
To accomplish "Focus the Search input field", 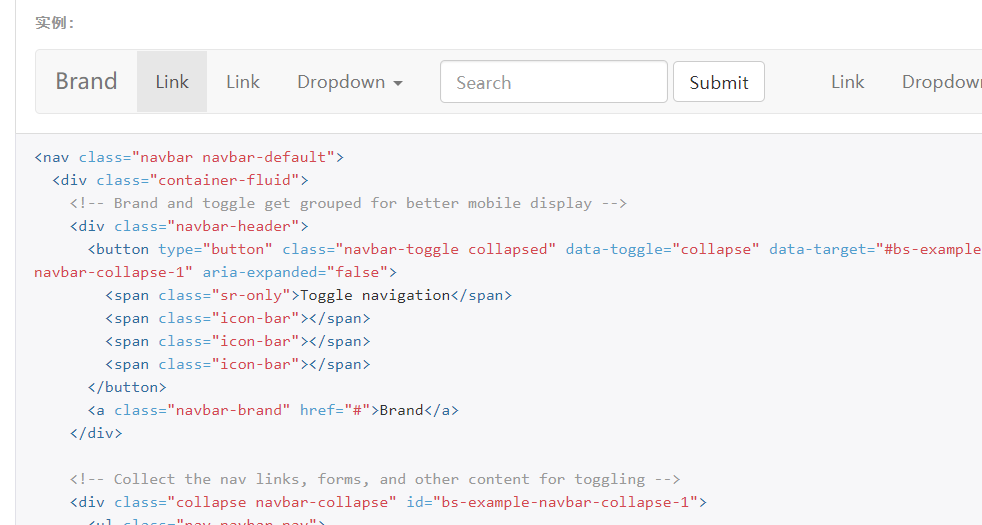I will pos(554,81).
